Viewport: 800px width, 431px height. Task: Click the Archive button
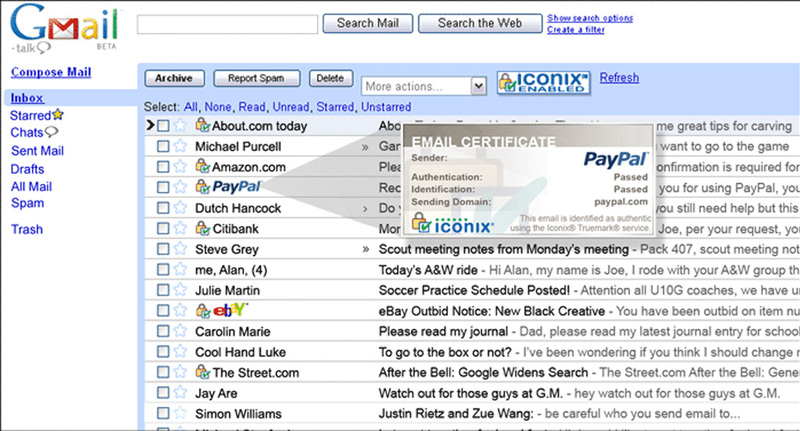pyautogui.click(x=174, y=79)
